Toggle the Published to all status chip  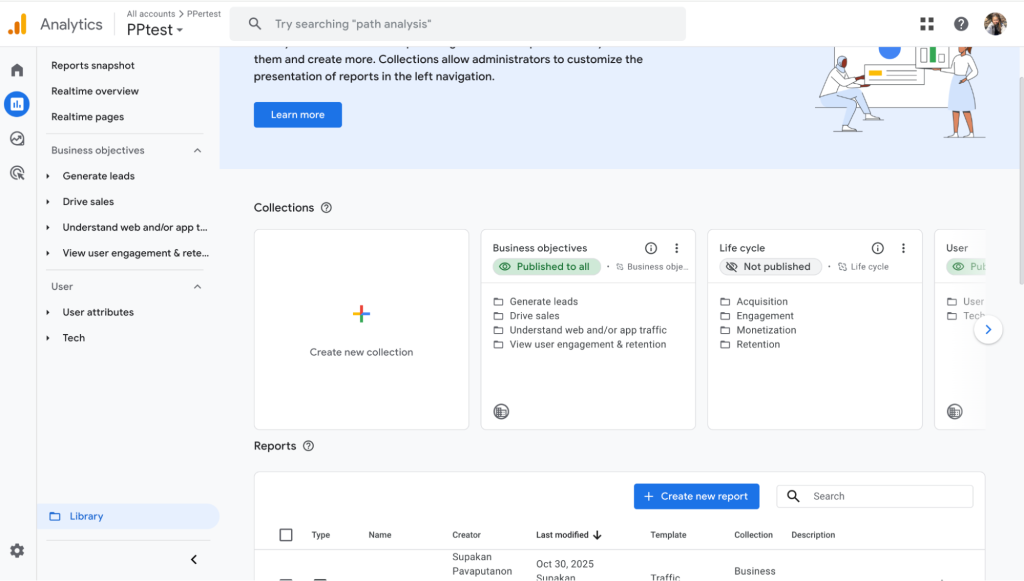[x=546, y=267]
